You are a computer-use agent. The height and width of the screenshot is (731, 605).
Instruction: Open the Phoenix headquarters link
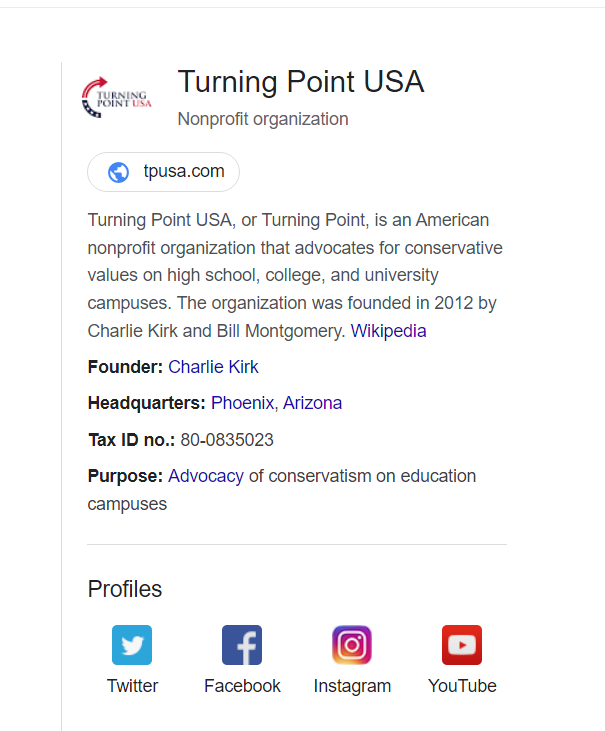242,403
